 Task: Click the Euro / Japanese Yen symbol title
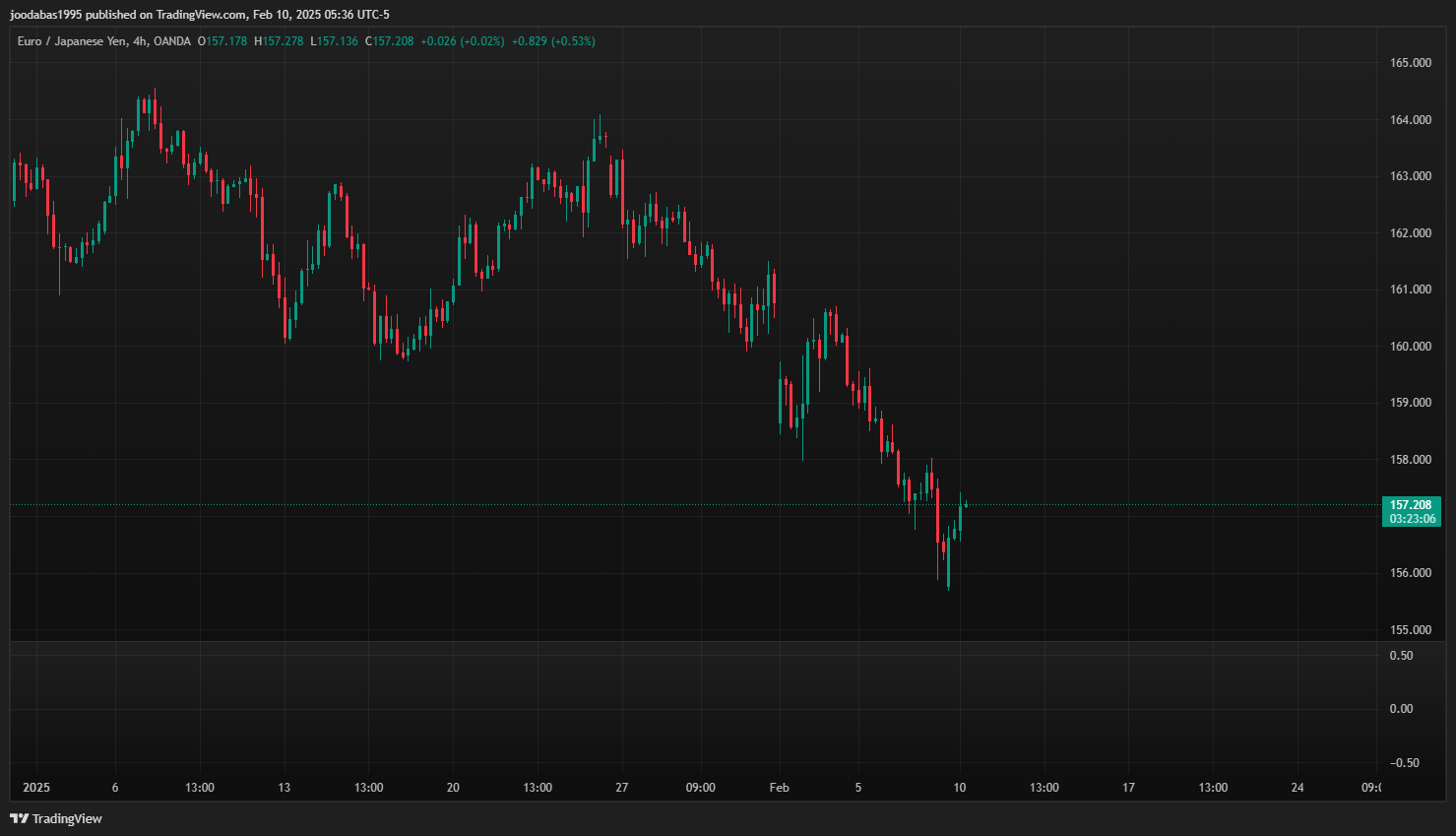72,41
